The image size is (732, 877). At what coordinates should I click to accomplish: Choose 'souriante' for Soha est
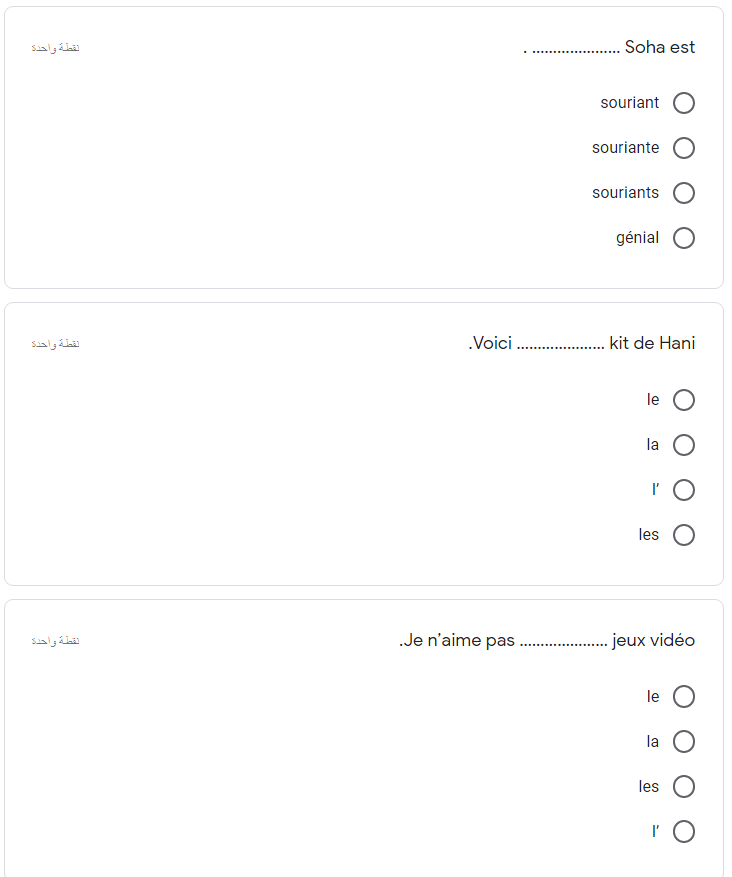tap(683, 148)
